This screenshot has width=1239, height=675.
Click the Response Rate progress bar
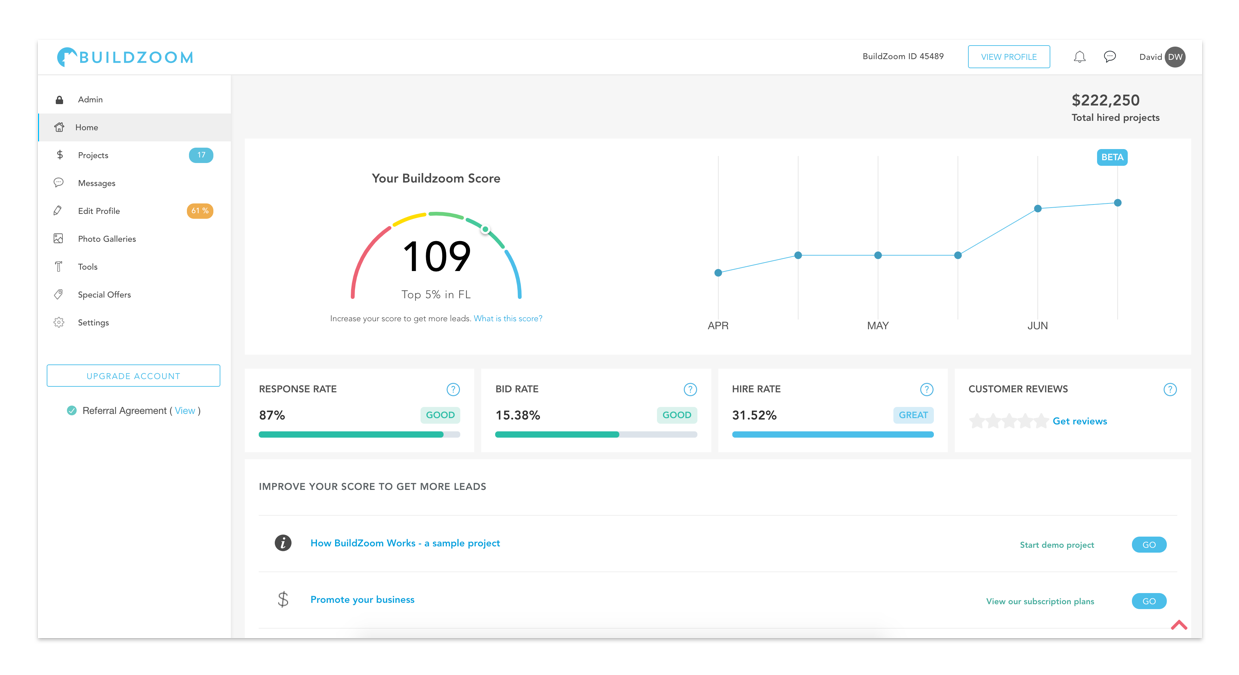(360, 435)
